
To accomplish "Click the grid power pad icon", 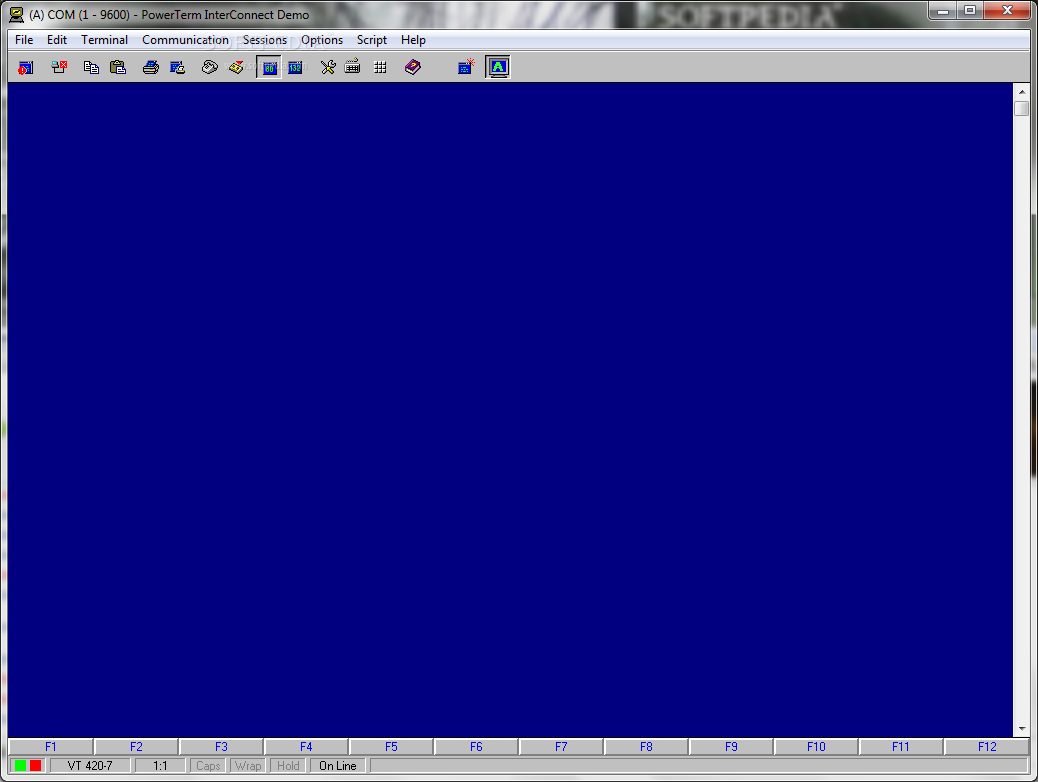I will pyautogui.click(x=380, y=67).
